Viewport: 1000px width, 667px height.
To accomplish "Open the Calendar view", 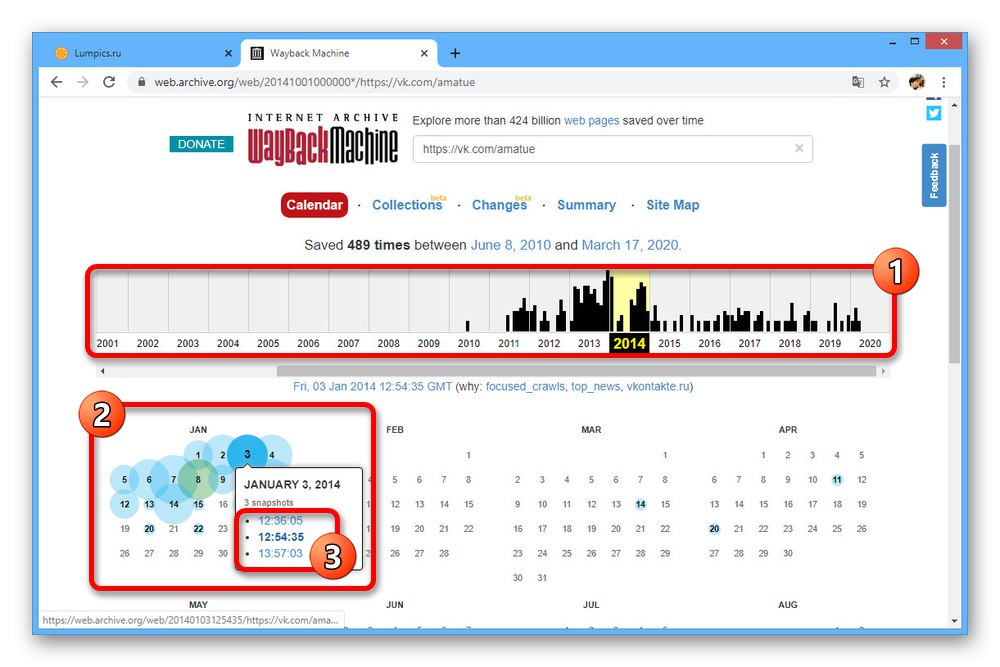I will coord(314,205).
